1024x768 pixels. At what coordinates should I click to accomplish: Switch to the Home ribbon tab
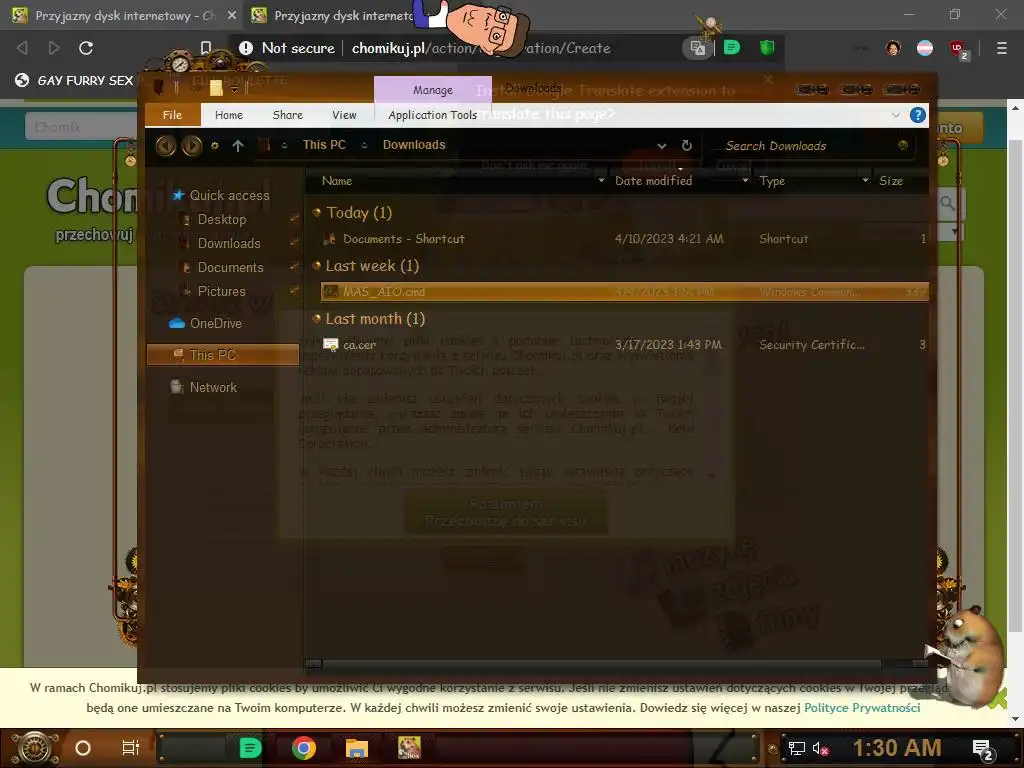[229, 115]
